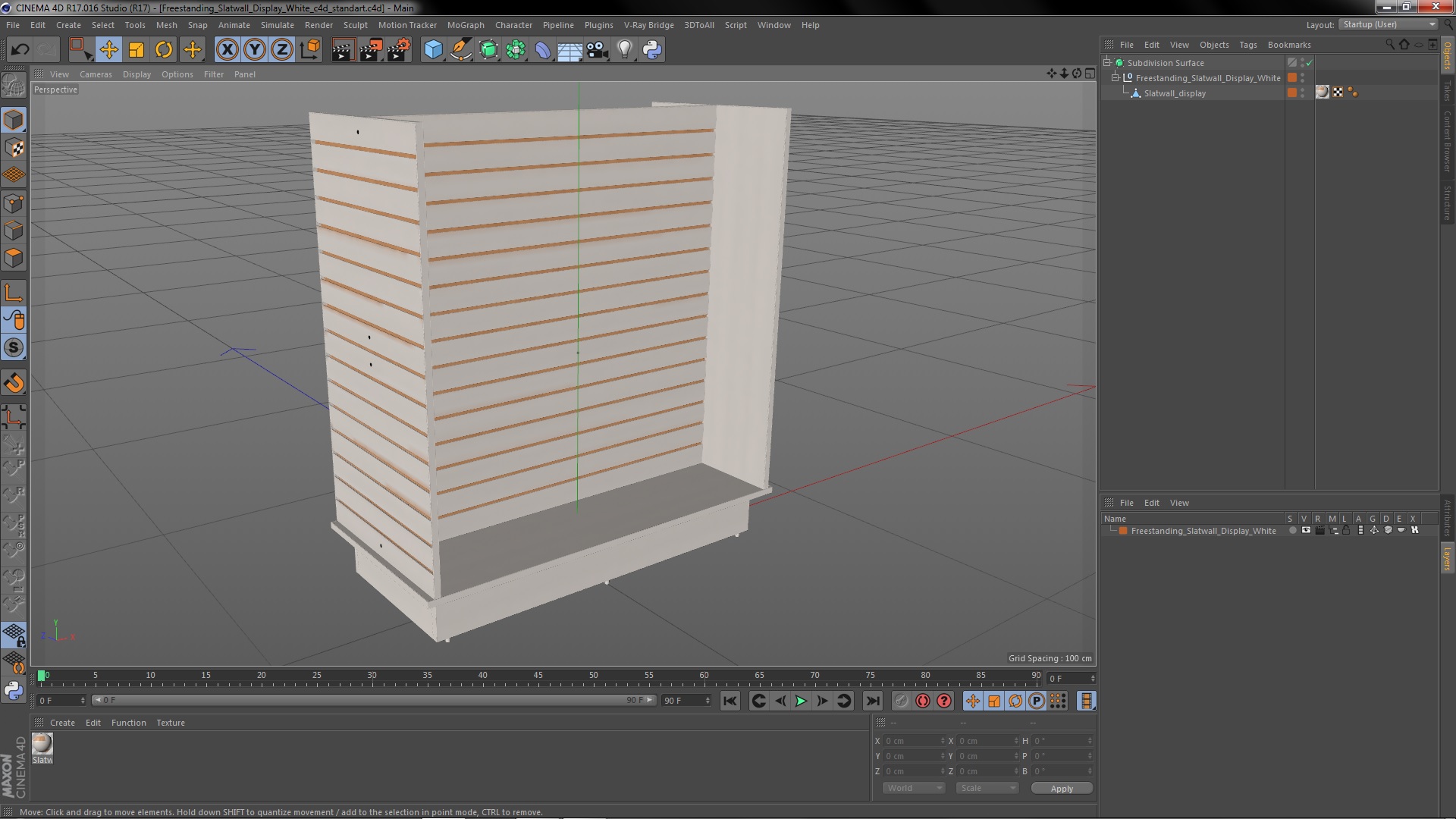Open the MoGraph menu

tap(466, 25)
